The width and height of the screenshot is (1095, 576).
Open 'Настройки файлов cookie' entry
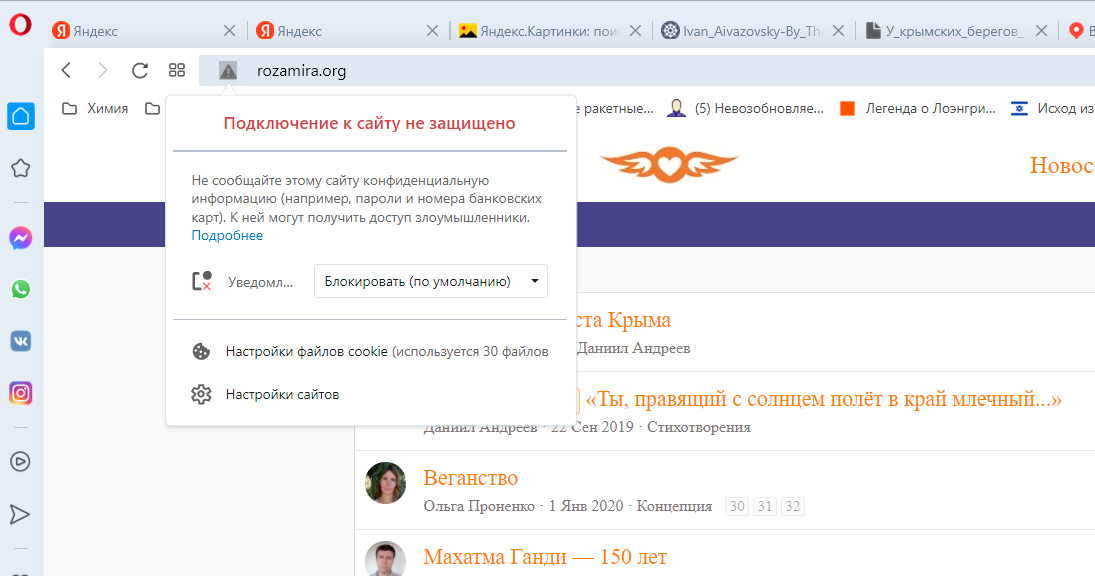[x=306, y=352]
